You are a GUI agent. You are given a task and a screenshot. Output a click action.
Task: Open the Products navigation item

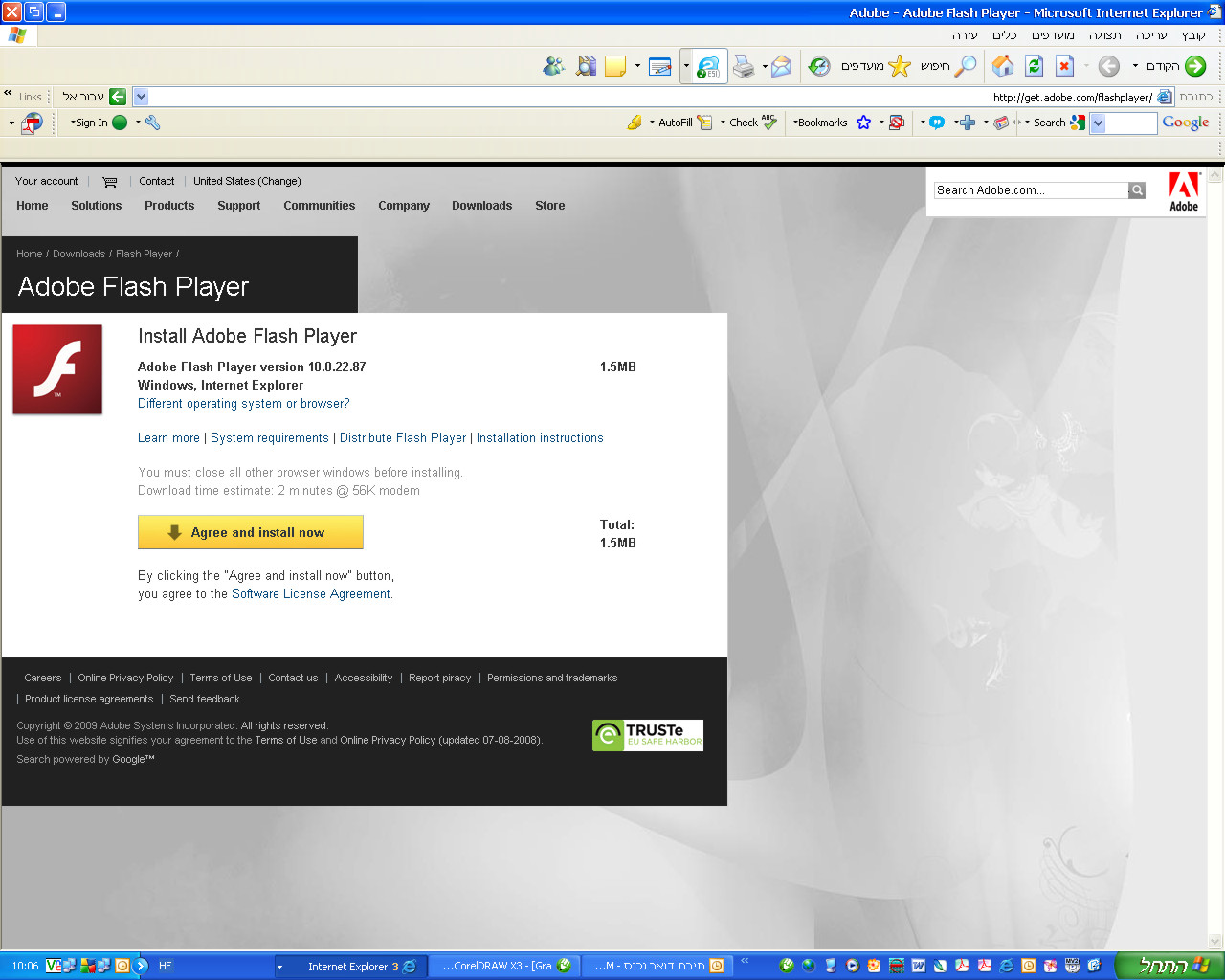(x=169, y=206)
